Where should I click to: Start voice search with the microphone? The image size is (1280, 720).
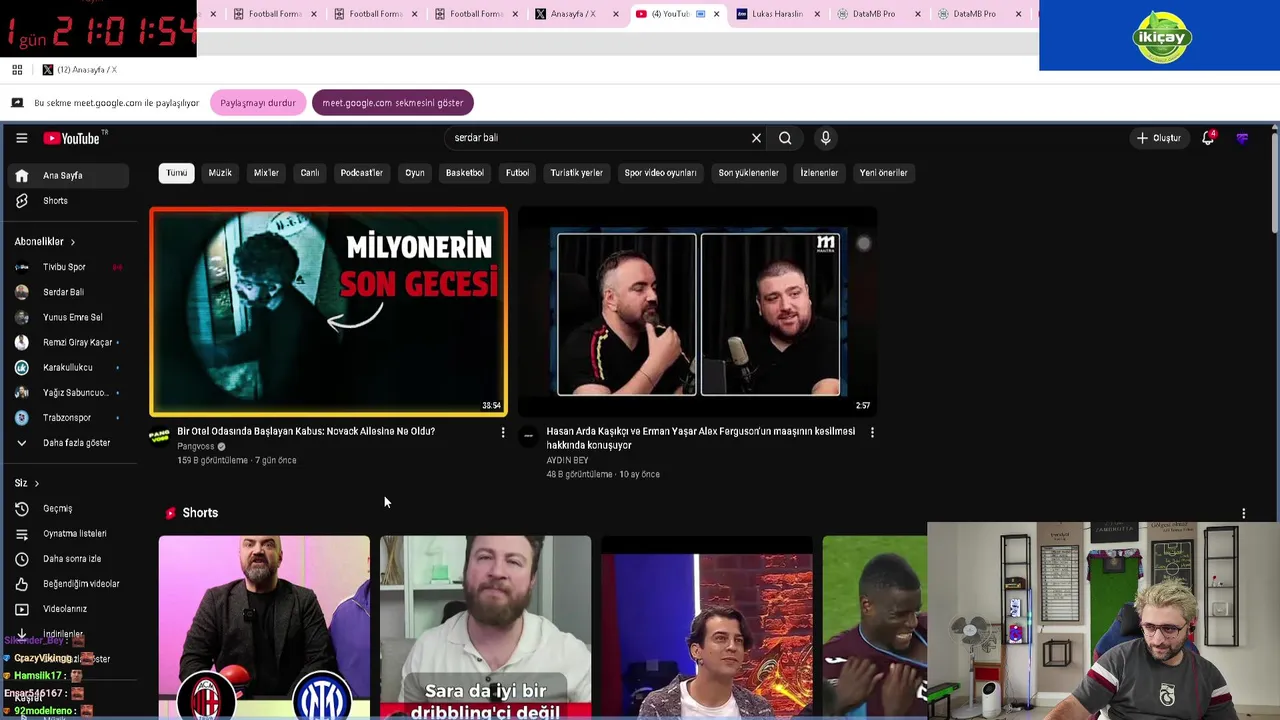[x=825, y=138]
